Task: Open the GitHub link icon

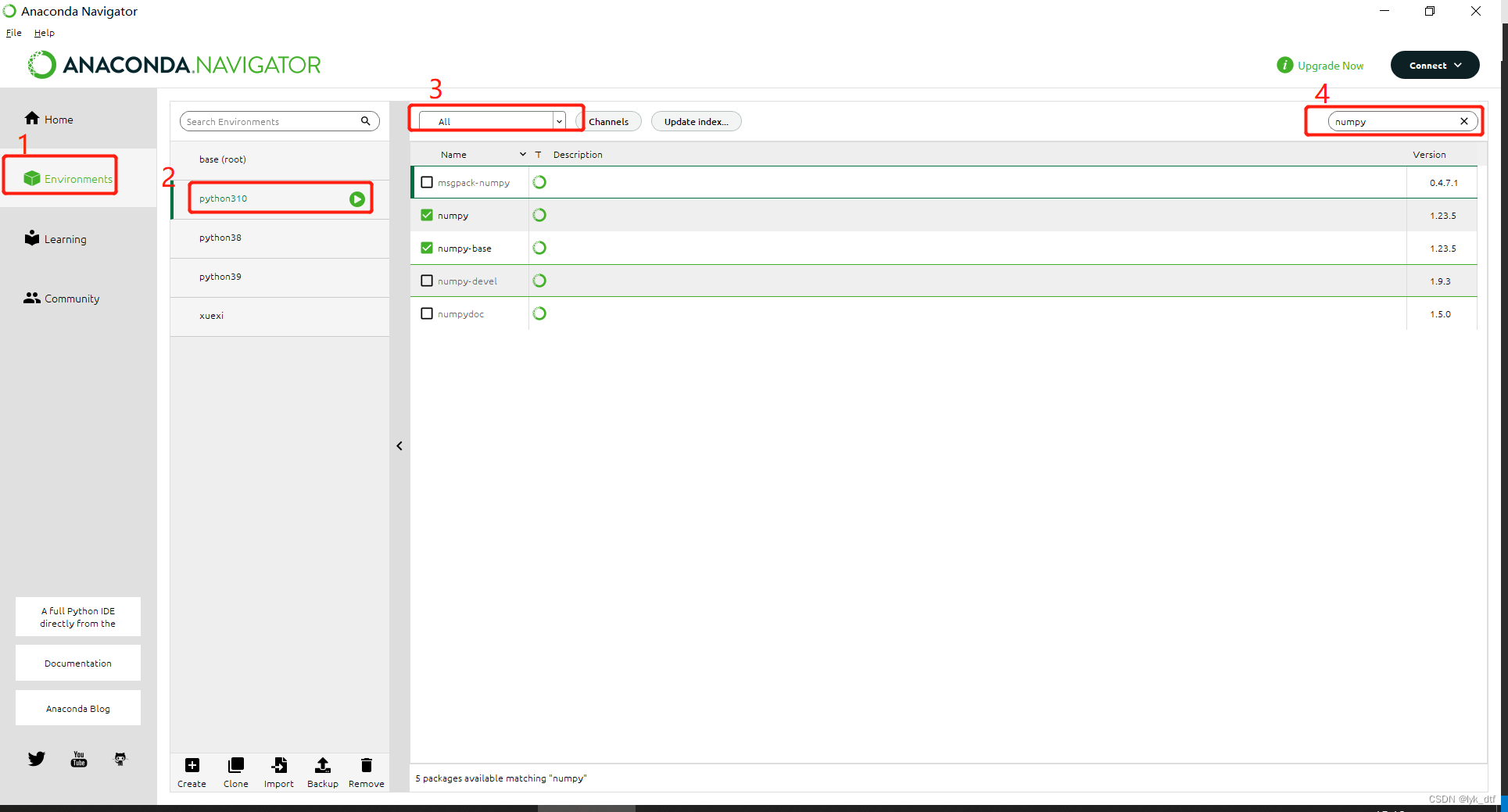Action: pos(120,759)
